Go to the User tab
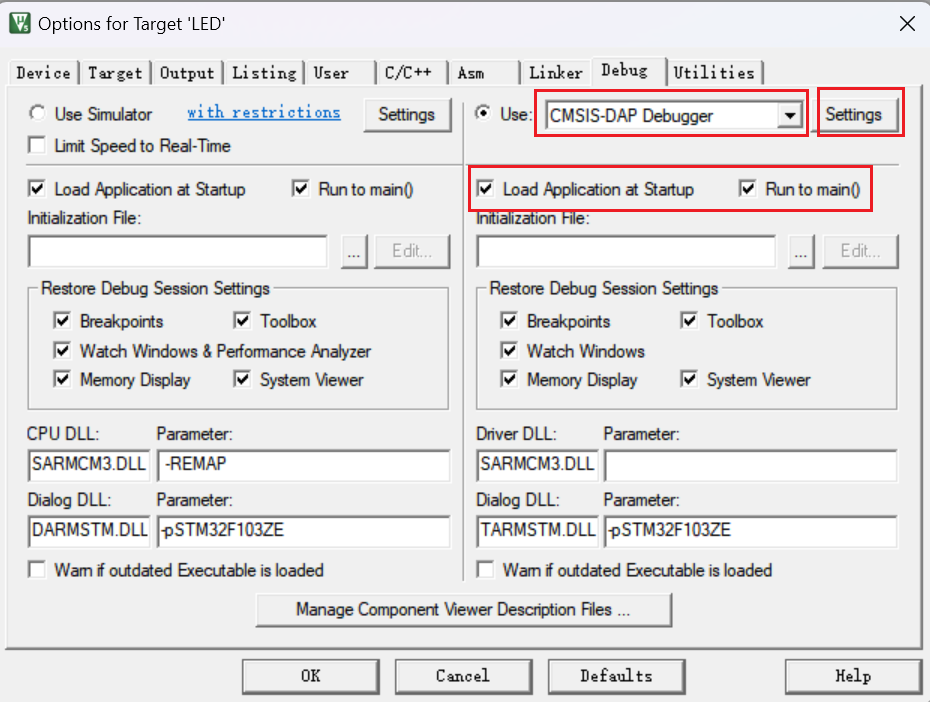The height and width of the screenshot is (702, 930). point(340,73)
